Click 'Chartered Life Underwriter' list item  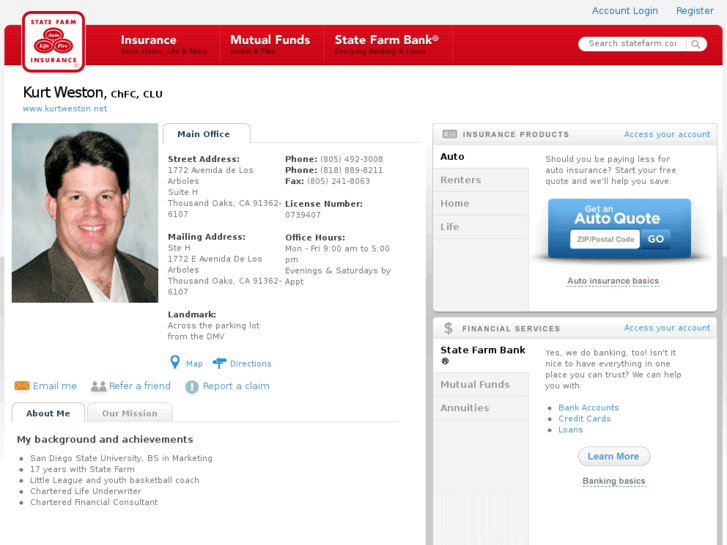pos(86,491)
